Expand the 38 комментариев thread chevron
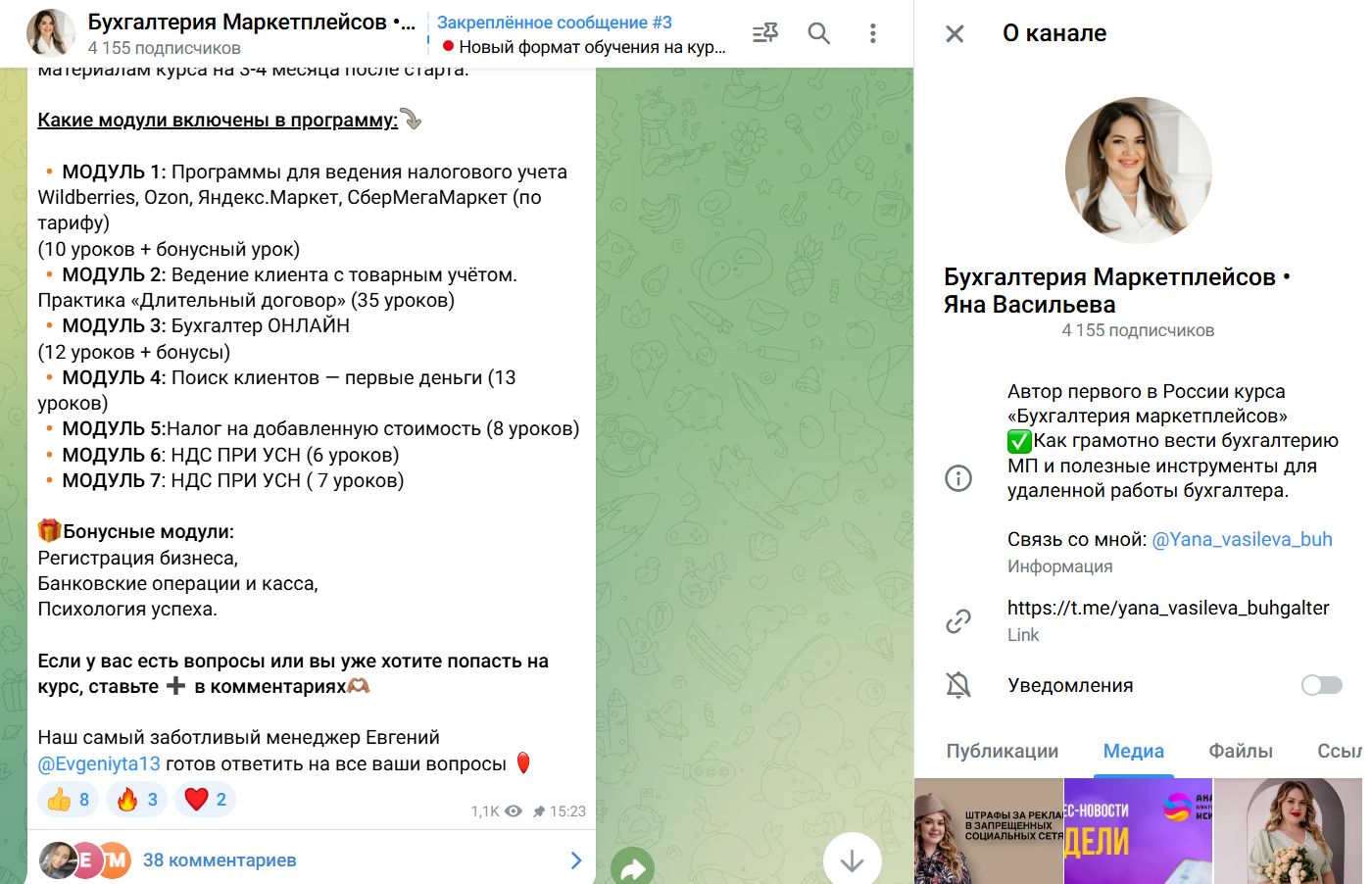 point(575,860)
